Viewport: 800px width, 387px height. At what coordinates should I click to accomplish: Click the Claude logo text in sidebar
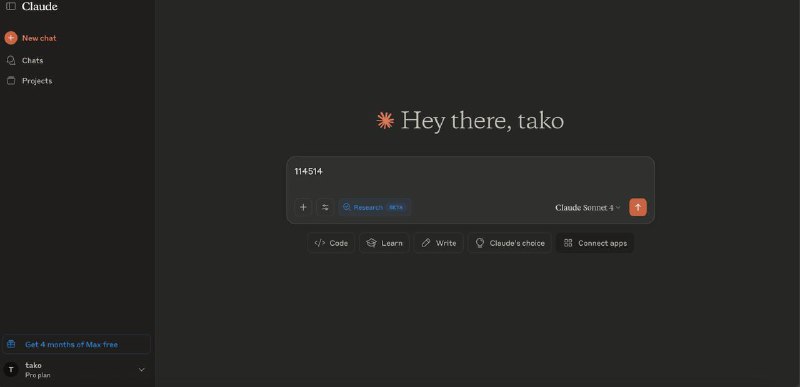(x=39, y=6)
